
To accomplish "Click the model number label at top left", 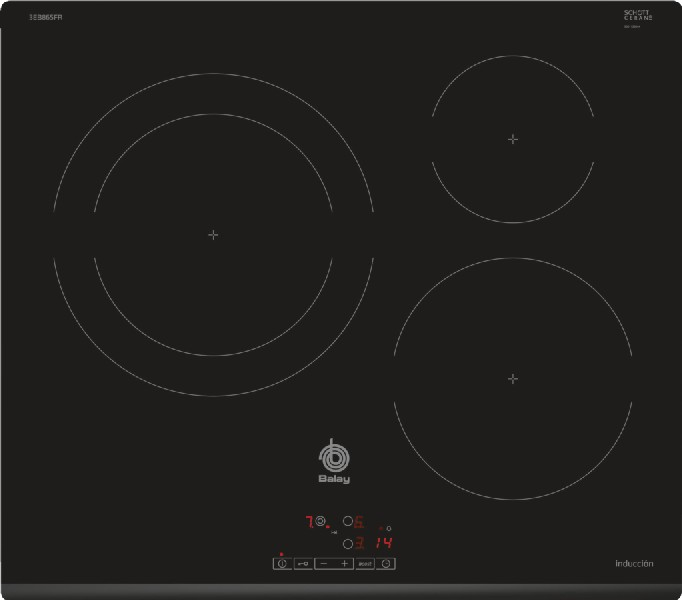I will (x=46, y=17).
